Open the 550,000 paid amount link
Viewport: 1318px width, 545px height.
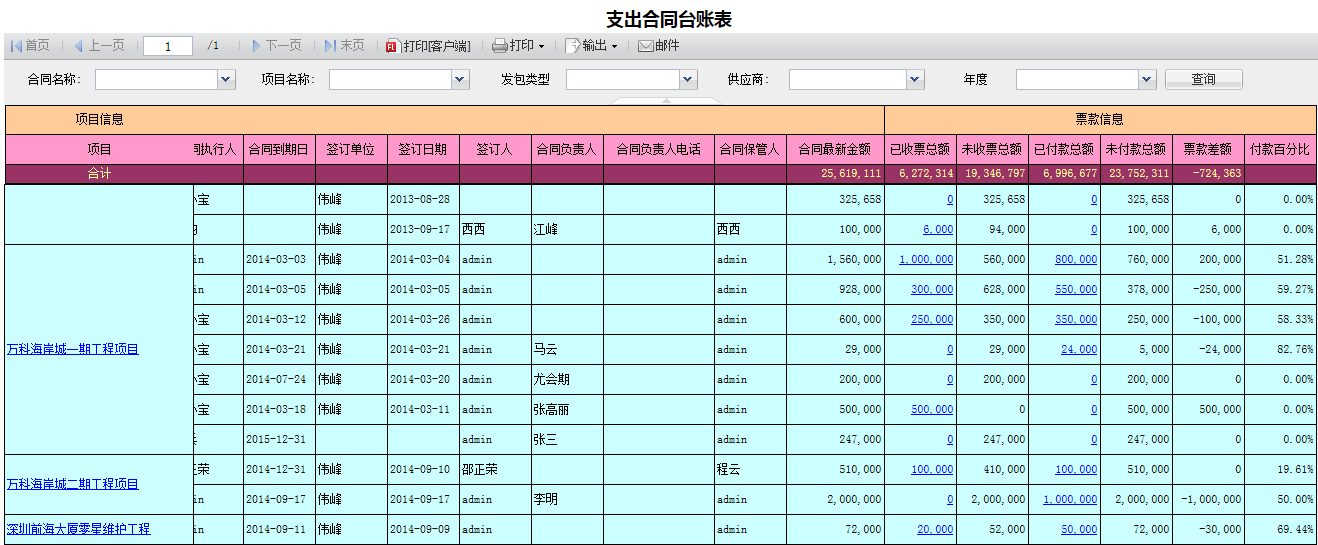tap(1076, 290)
